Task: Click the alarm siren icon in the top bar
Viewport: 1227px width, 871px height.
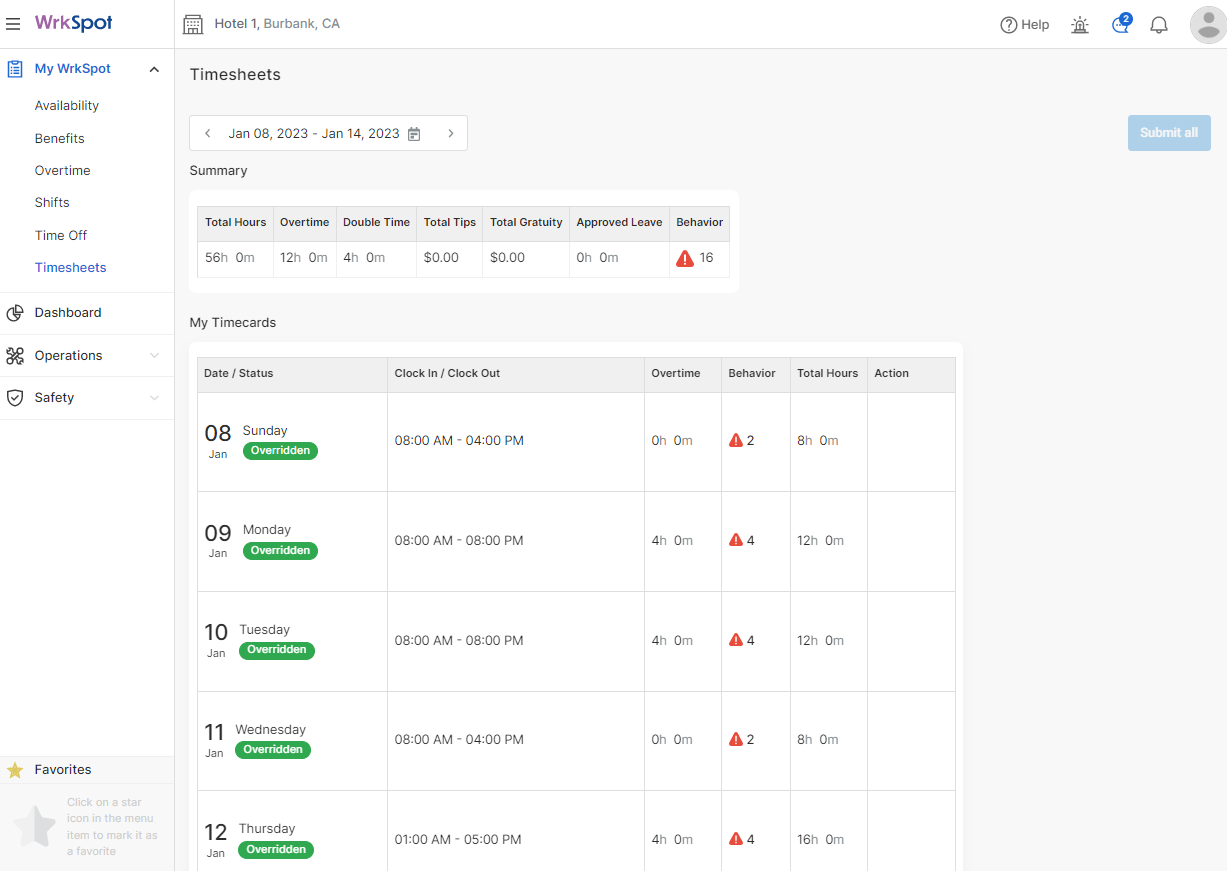Action: (1079, 25)
